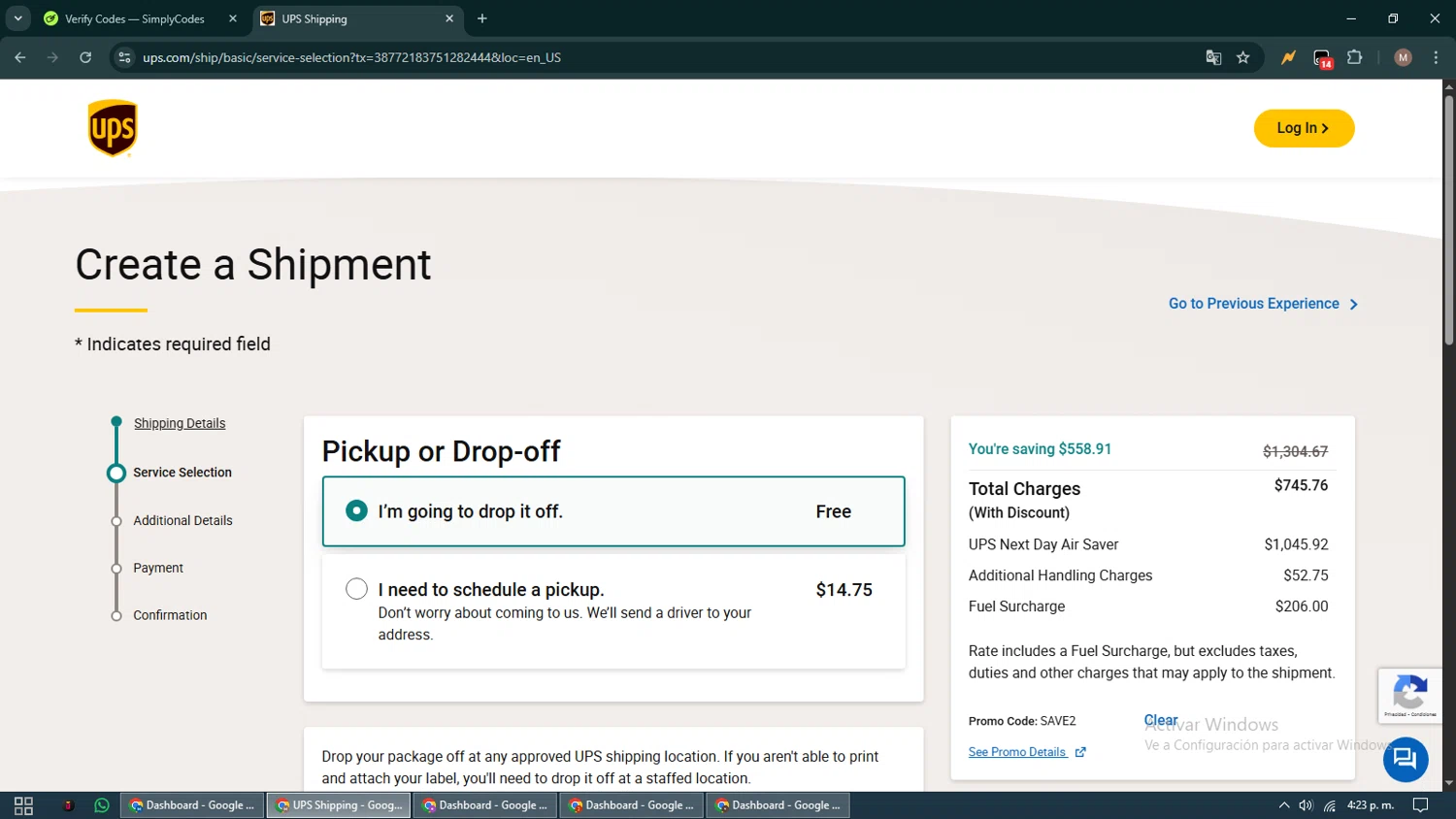Click the Fuel Surcharge $206.00 value

tap(1302, 606)
